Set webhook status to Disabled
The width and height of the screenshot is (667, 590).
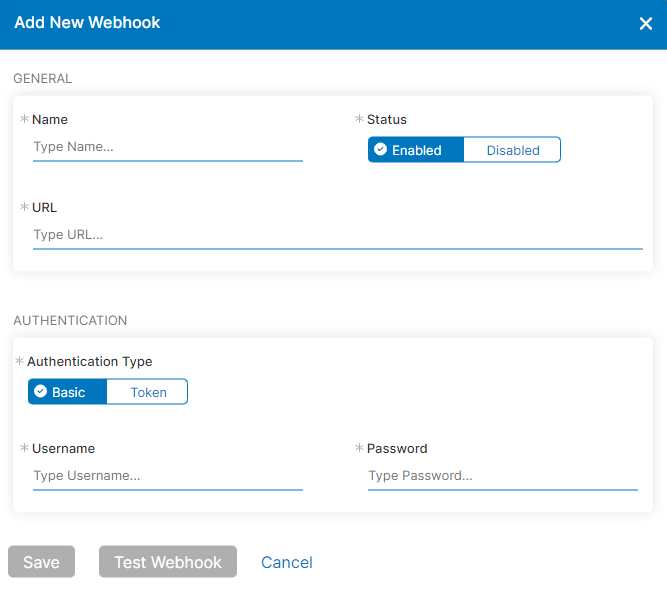pyautogui.click(x=512, y=150)
